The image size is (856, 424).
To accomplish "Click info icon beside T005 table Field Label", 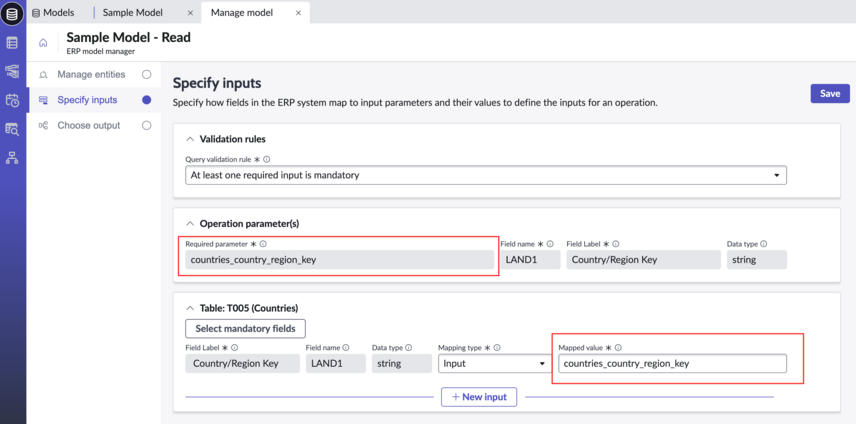I will click(235, 348).
